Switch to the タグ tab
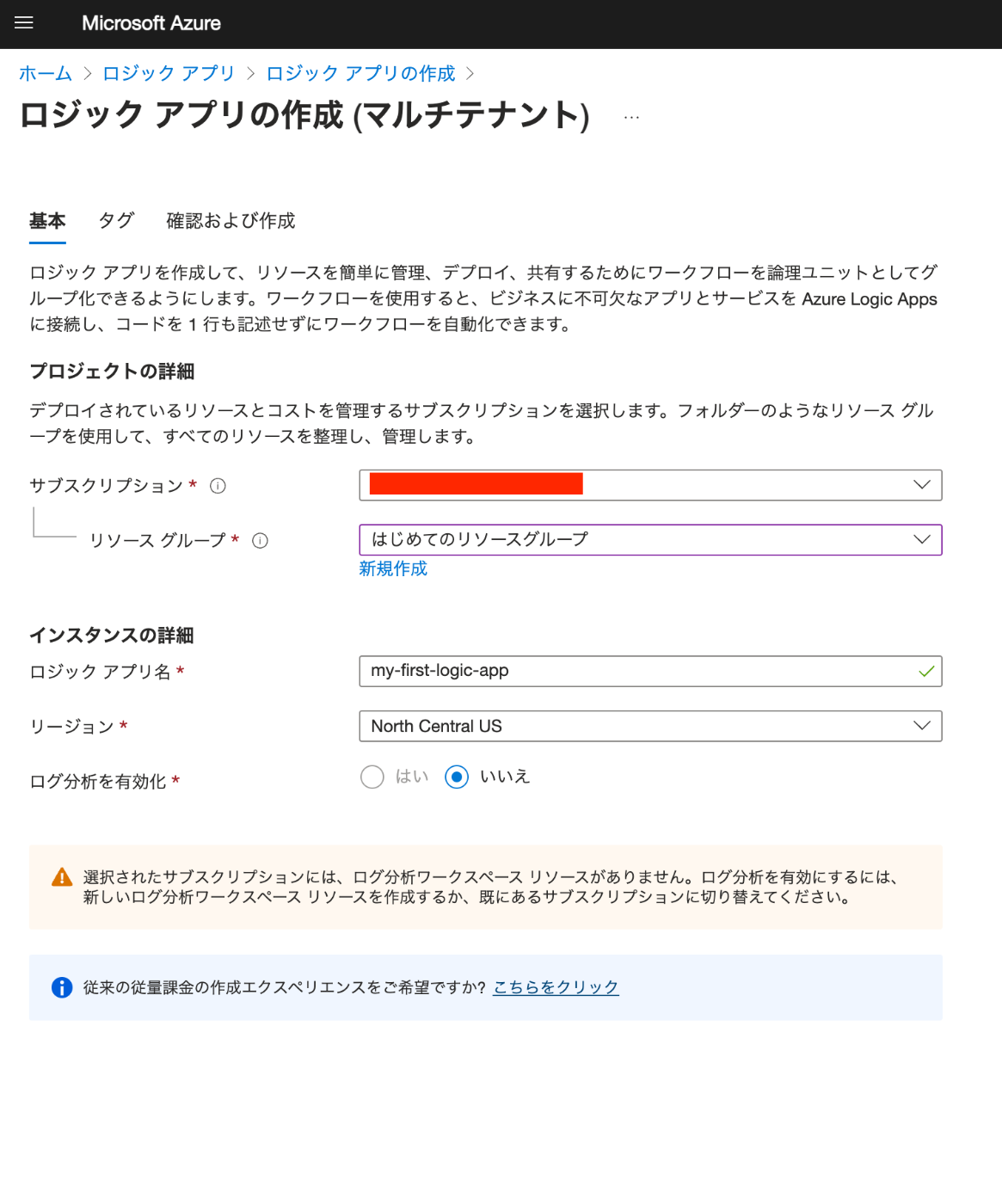Screen dimensions: 1002x1204 116,221
